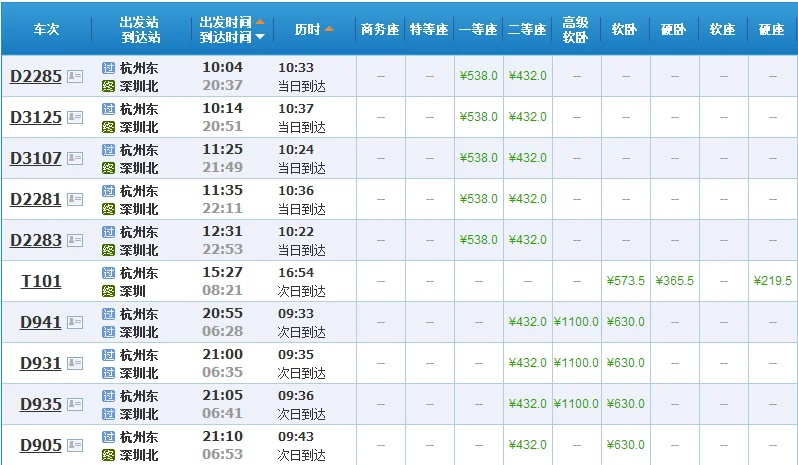798x465 pixels.
Task: Click the 高级软卧 column header
Action: pos(576,30)
